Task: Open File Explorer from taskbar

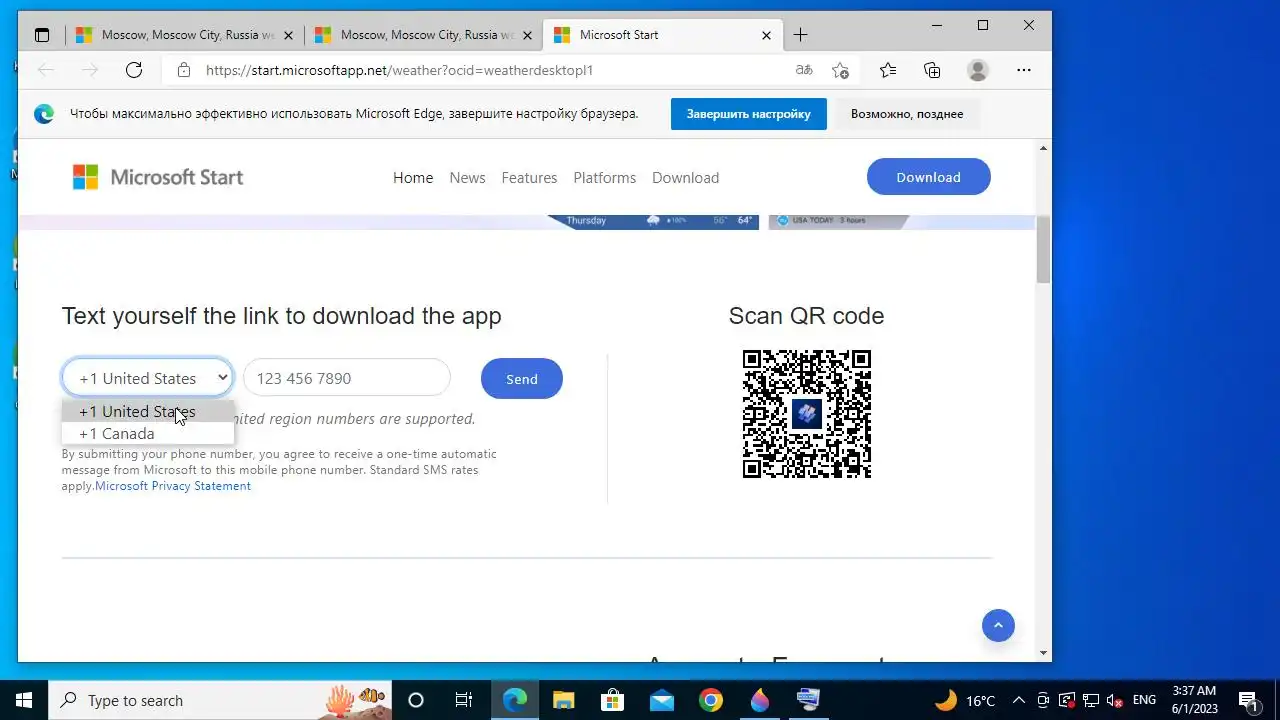Action: click(x=563, y=700)
